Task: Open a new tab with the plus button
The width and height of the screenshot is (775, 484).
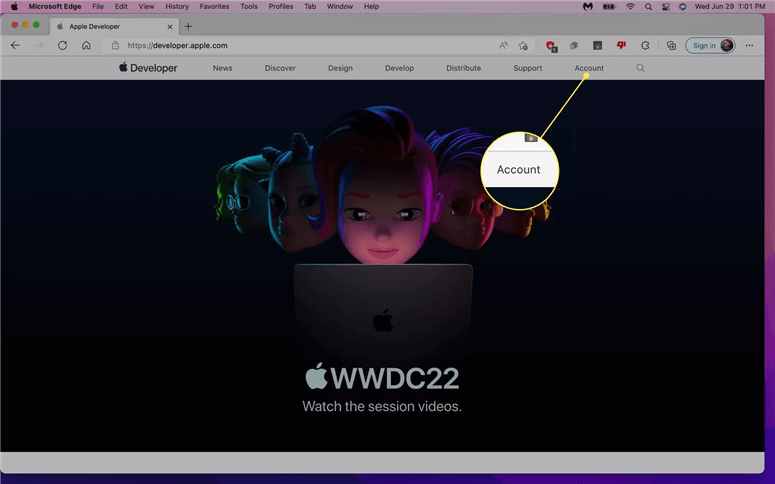Action: click(x=188, y=26)
